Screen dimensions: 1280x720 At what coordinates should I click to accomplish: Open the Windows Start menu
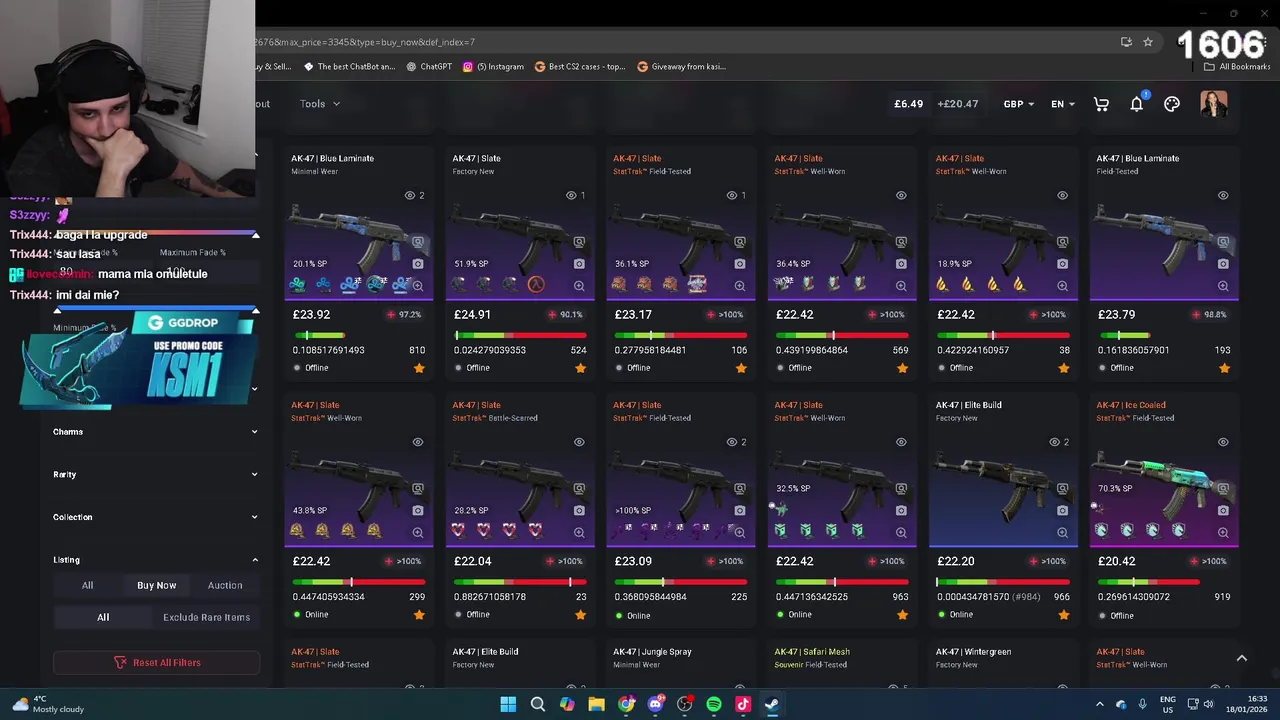pyautogui.click(x=508, y=704)
